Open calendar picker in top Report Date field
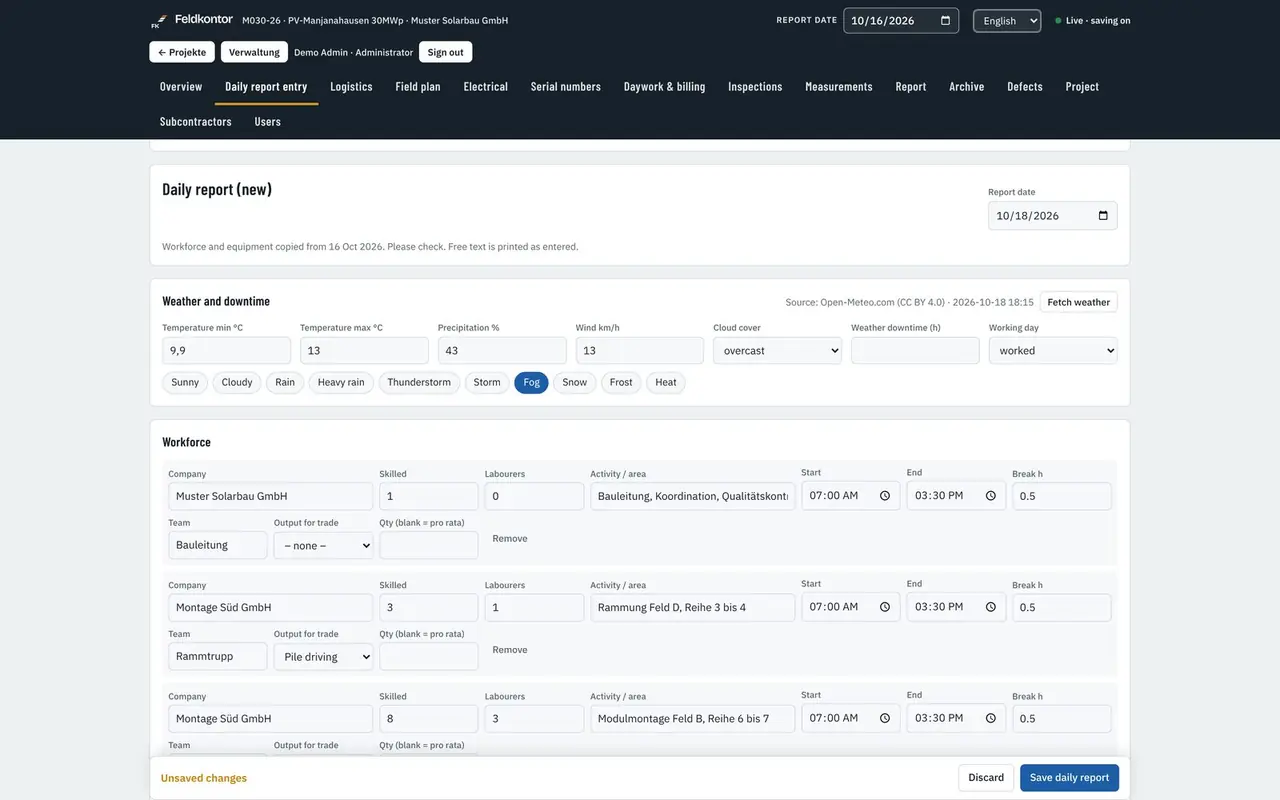 [x=945, y=20]
